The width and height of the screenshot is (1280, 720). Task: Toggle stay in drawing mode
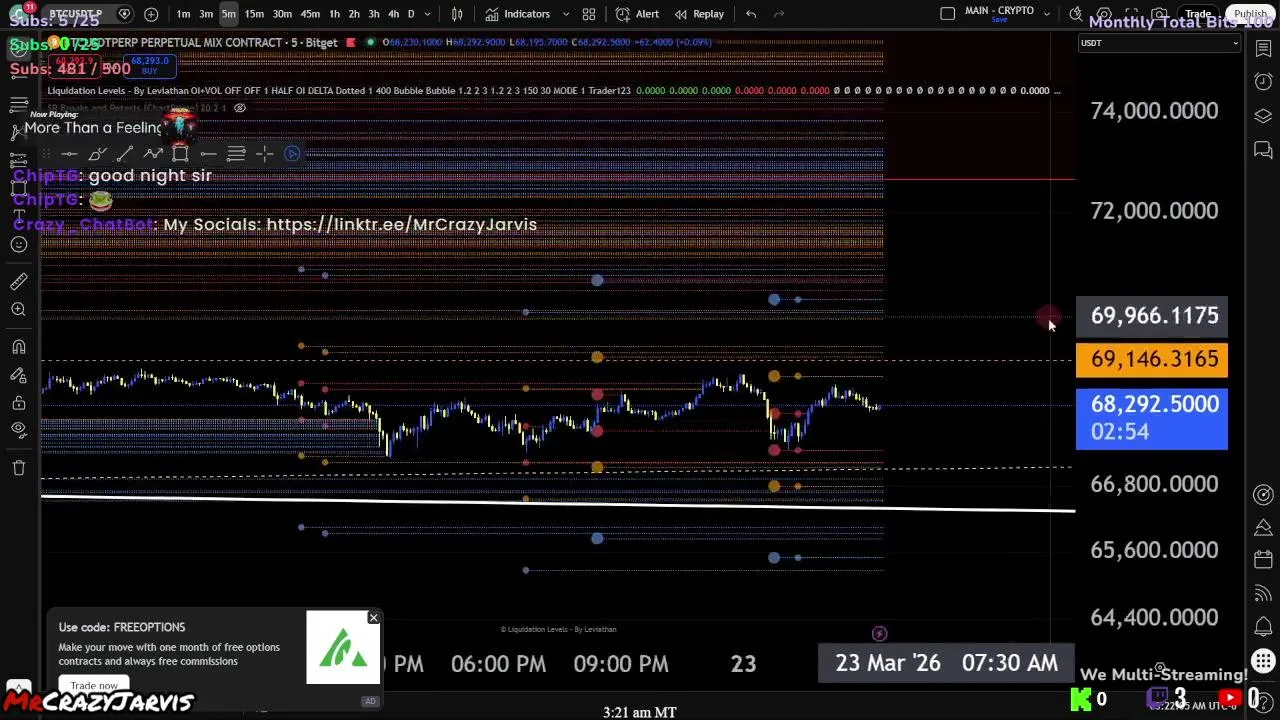coord(19,375)
